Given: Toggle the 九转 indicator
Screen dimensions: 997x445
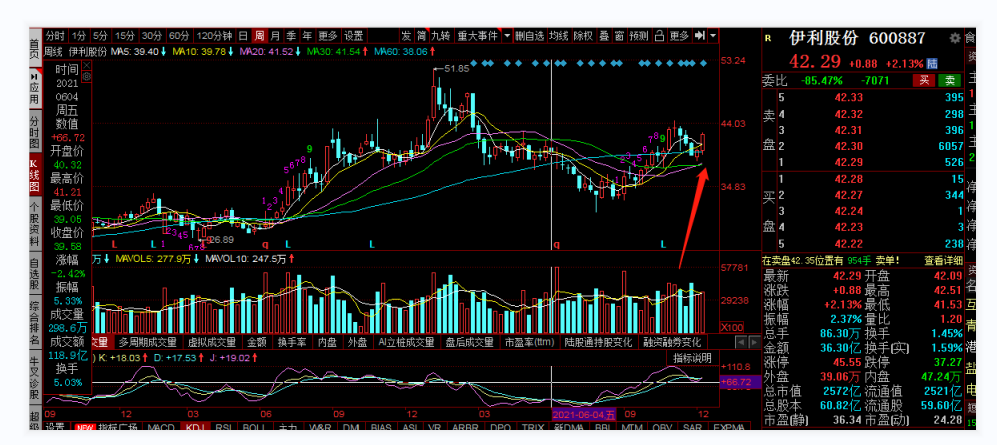Looking at the screenshot, I should (x=440, y=36).
